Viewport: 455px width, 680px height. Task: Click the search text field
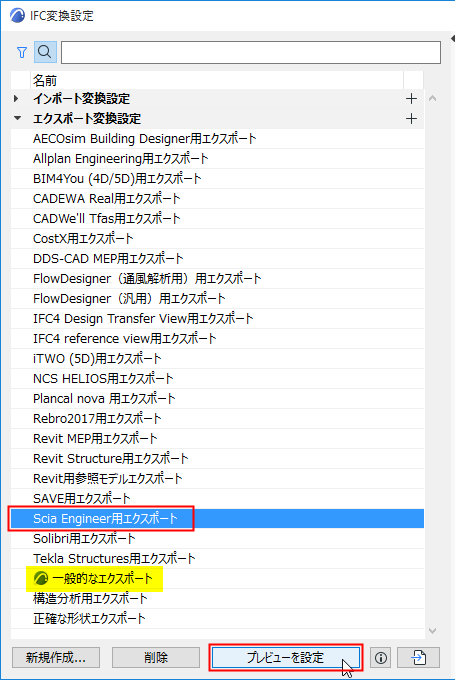point(251,52)
